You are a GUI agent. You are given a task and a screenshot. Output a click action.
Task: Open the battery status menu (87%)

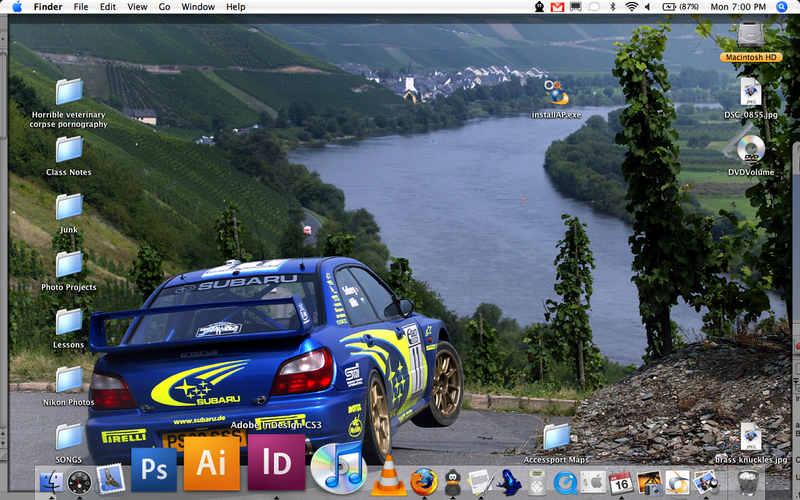pos(680,7)
